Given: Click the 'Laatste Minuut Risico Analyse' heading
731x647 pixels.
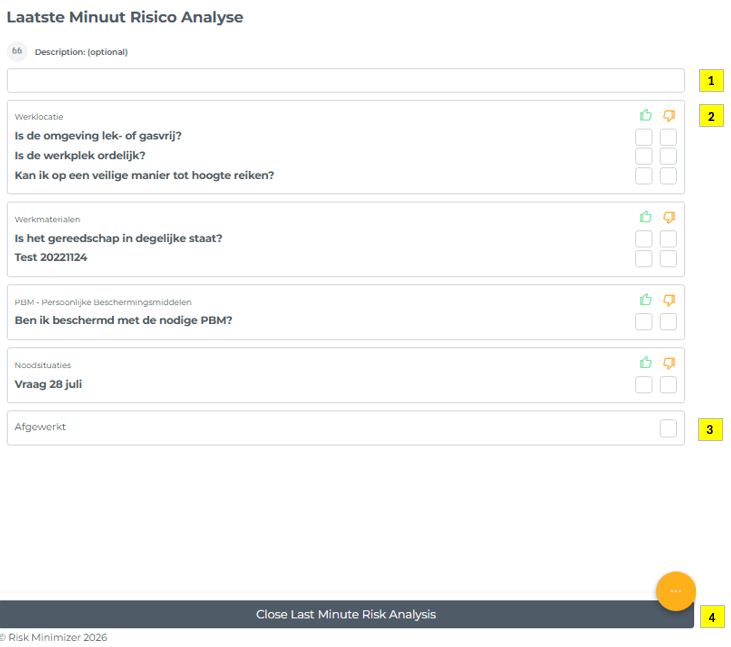Looking at the screenshot, I should [125, 17].
